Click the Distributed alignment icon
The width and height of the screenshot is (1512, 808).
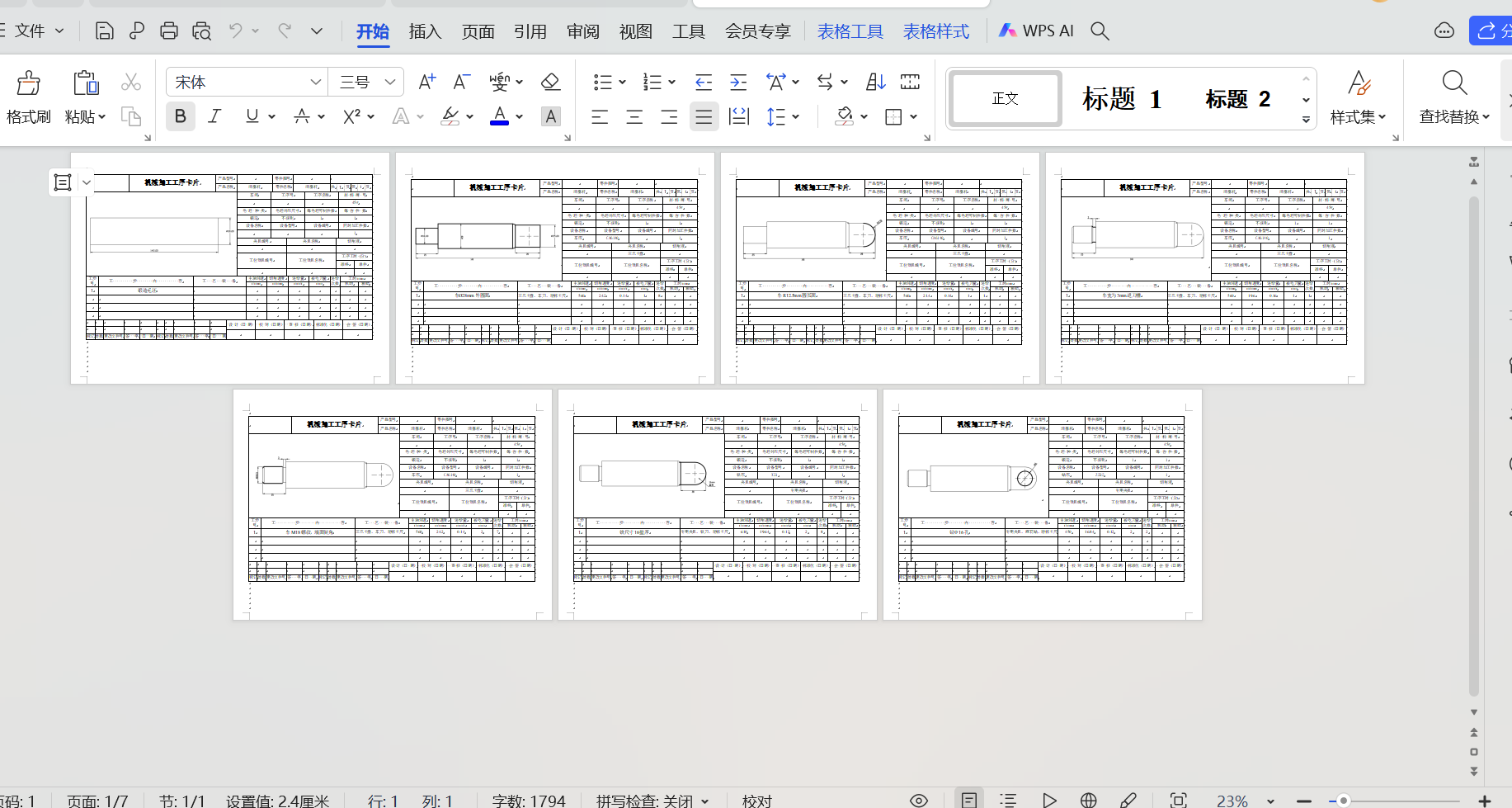point(739,116)
